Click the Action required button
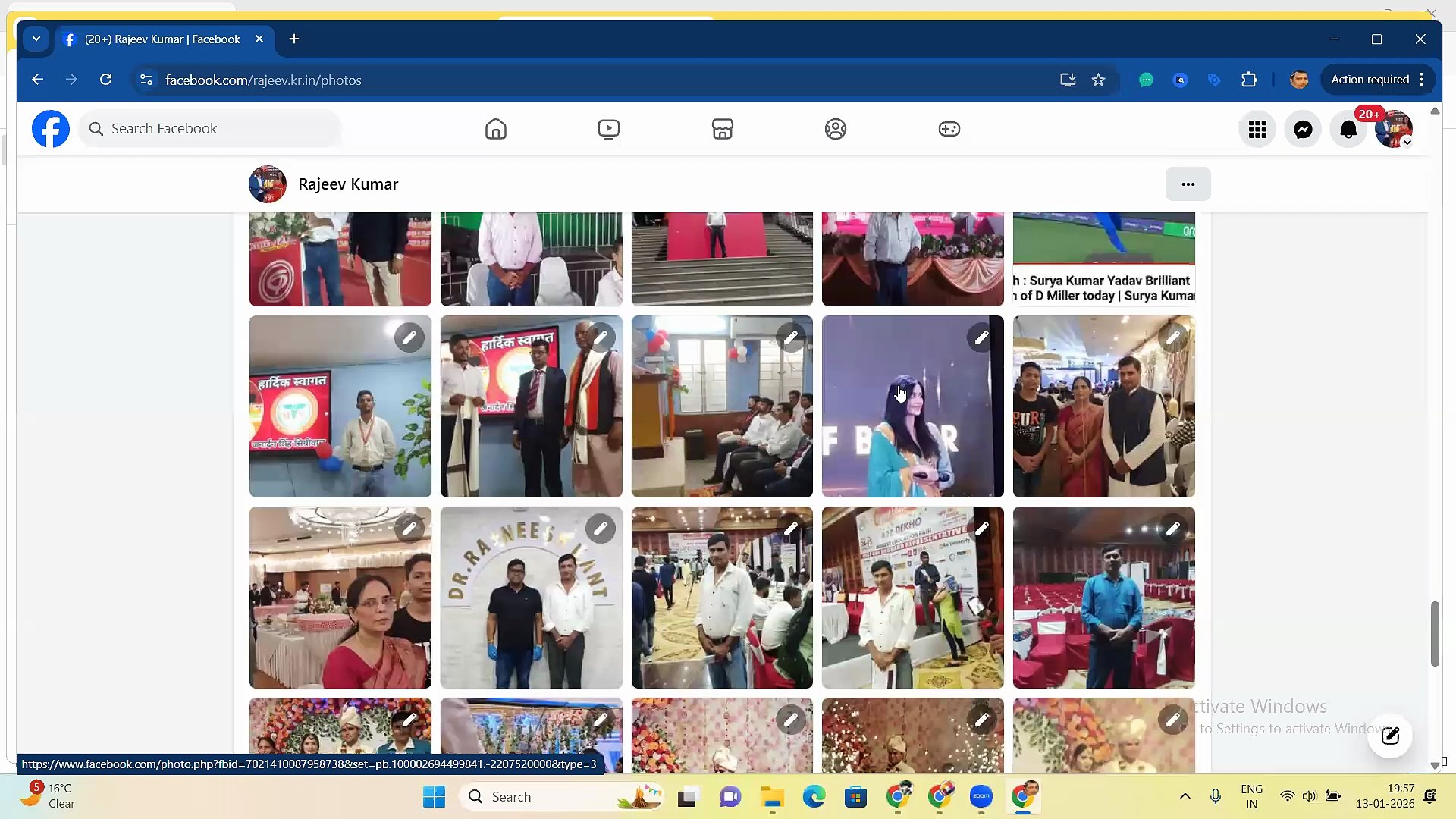The height and width of the screenshot is (819, 1456). 1370,80
